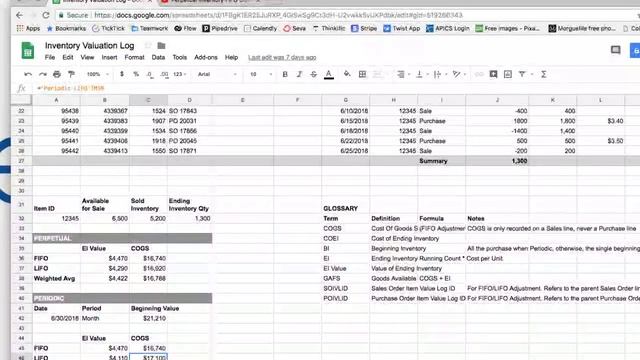This screenshot has height=360, width=640.
Task: Open the Teamwork bookmark
Action: tap(149, 28)
